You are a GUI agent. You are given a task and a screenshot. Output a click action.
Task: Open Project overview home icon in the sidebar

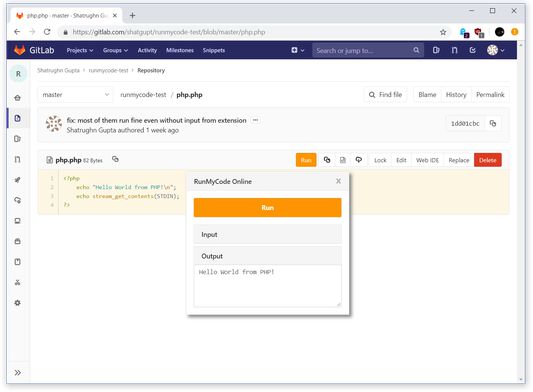point(18,98)
